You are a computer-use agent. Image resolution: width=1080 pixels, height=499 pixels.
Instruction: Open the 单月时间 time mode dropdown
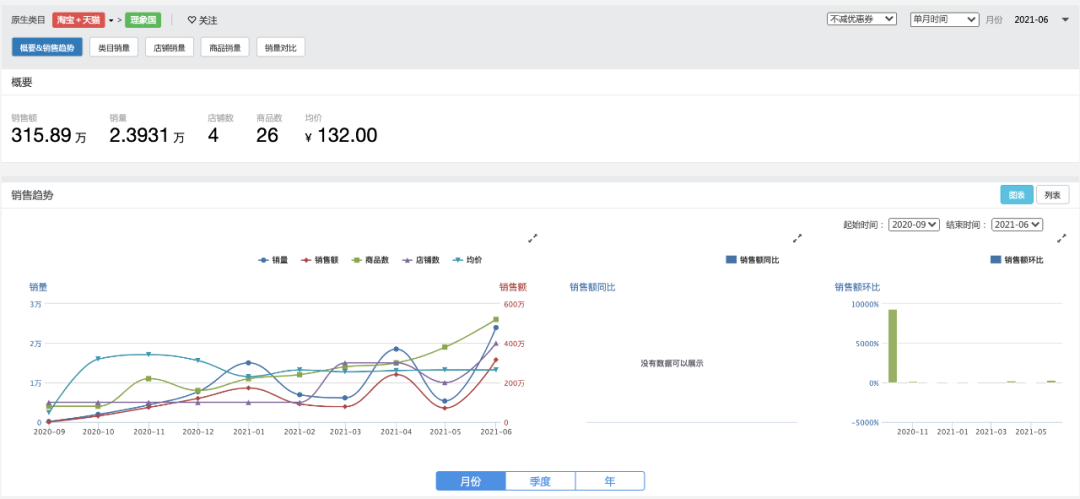[944, 19]
